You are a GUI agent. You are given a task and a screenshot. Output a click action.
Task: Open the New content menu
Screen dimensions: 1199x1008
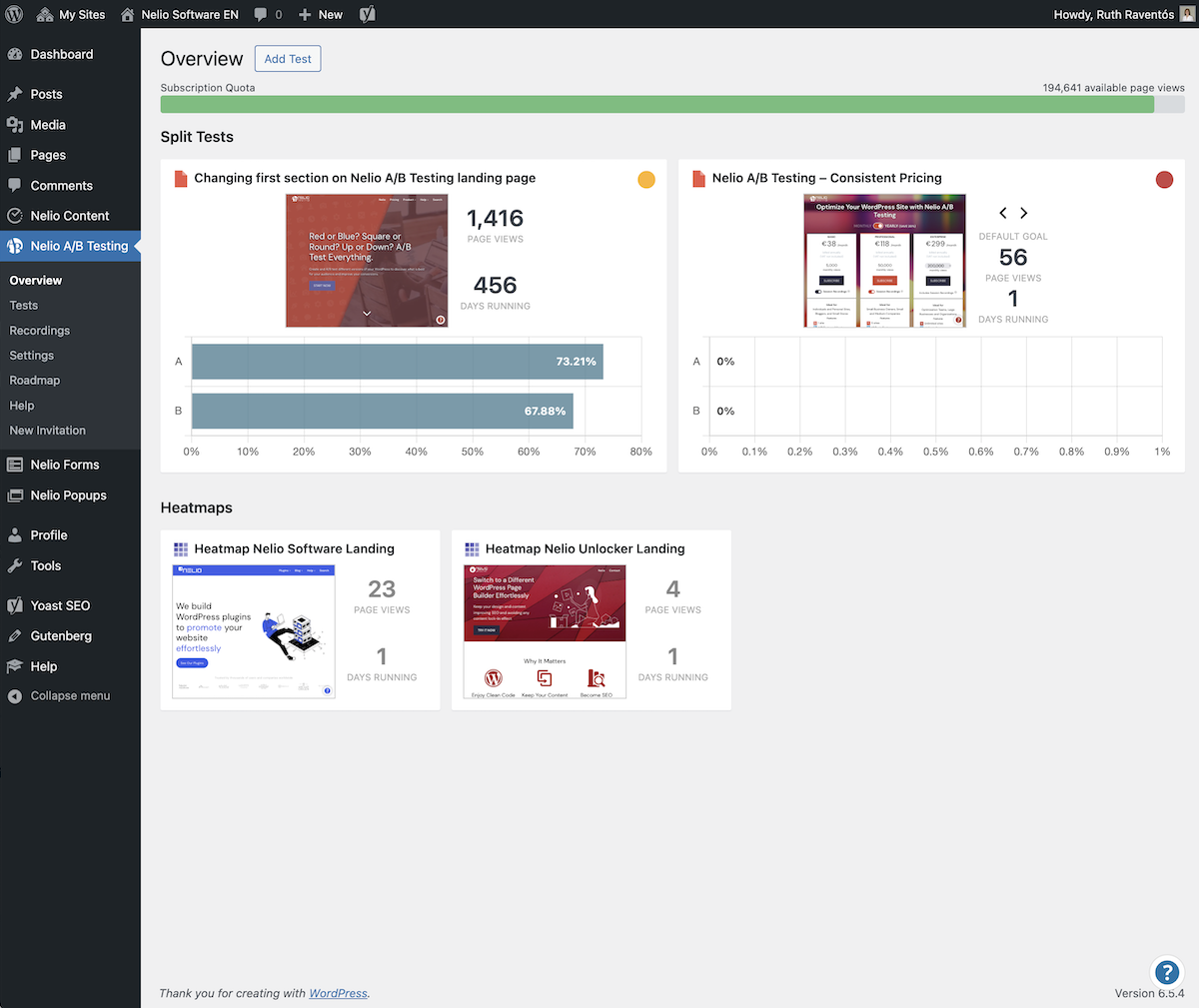point(320,14)
